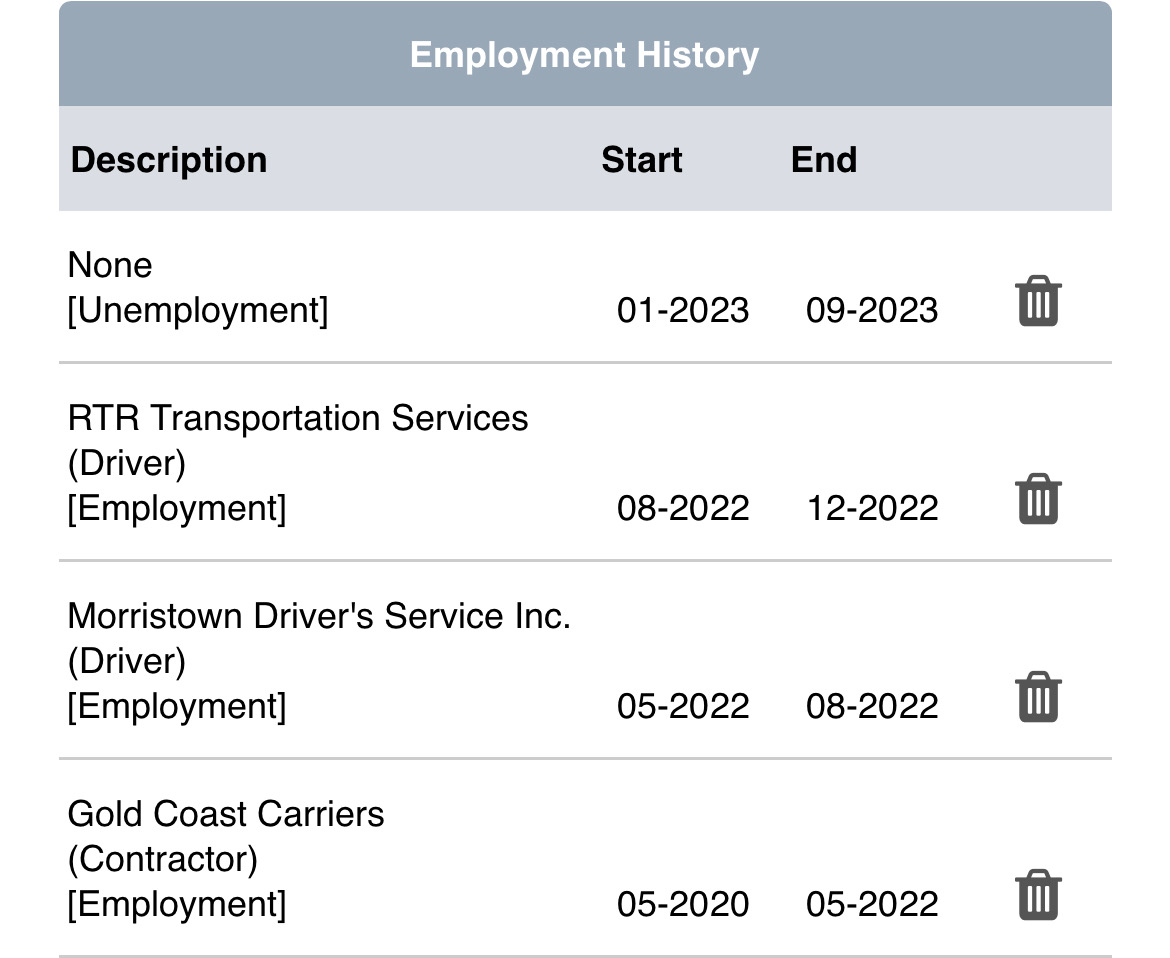Select the 09-2023 end date
Screen dimensions: 1170x958
[x=872, y=310]
